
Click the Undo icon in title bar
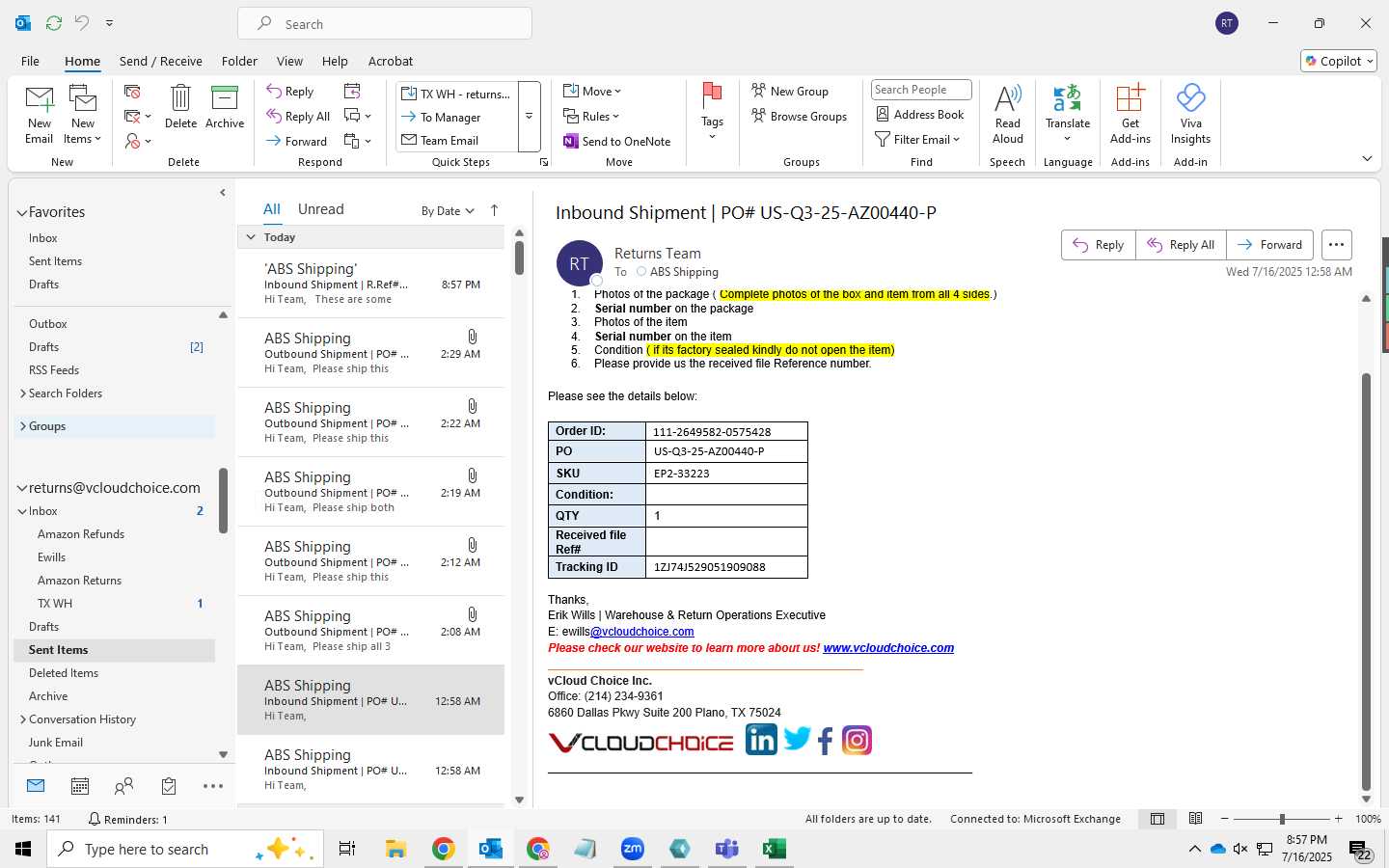point(82,22)
